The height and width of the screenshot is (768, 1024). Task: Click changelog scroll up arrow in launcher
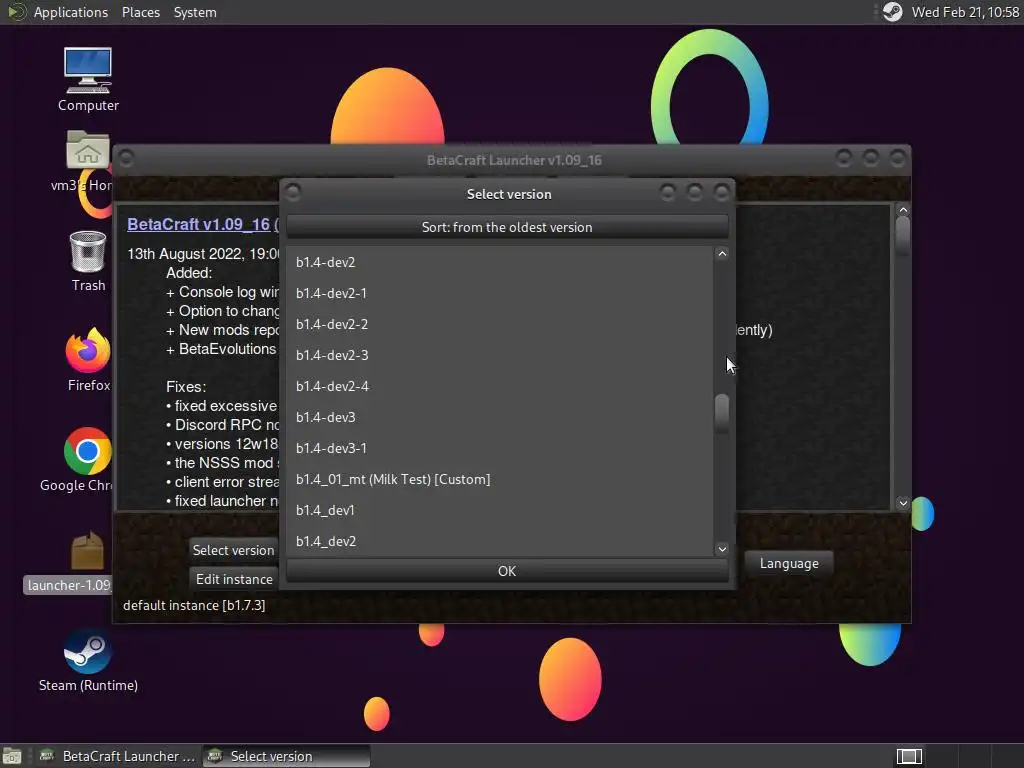pyautogui.click(x=903, y=210)
